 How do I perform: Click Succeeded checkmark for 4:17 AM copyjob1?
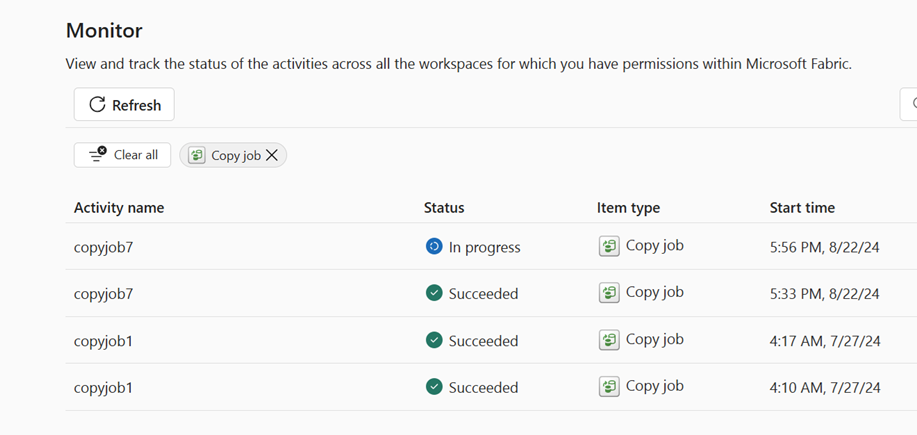tap(434, 340)
